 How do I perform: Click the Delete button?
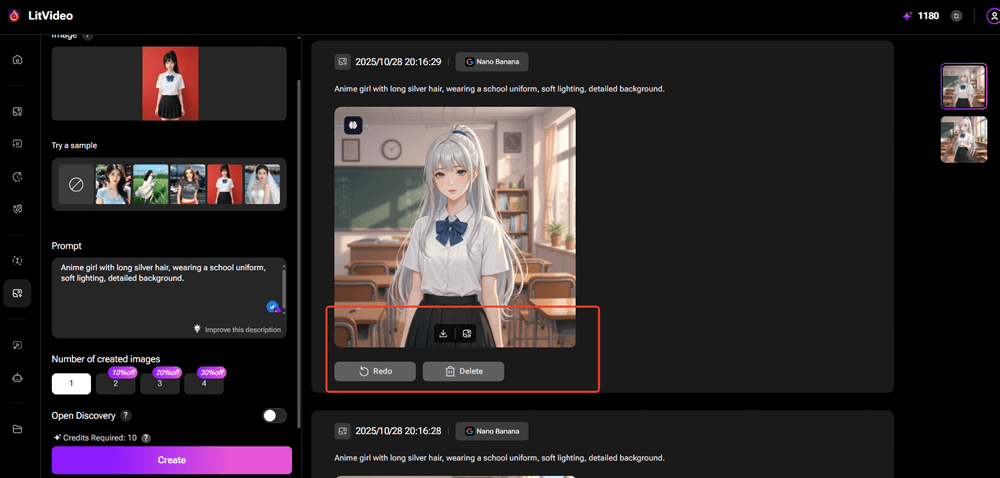pyautogui.click(x=463, y=371)
